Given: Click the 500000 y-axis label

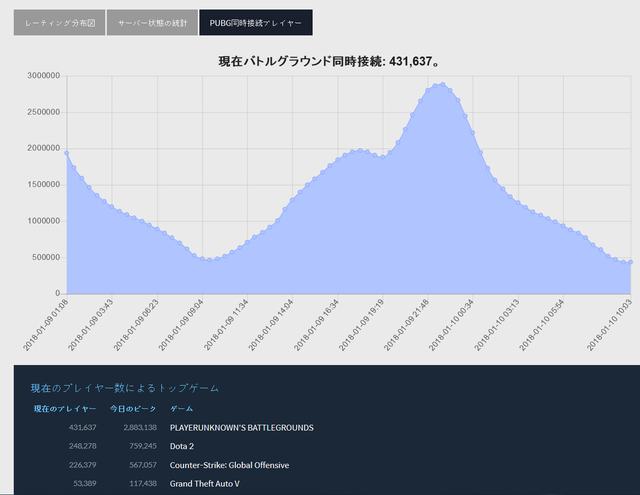Looking at the screenshot, I should (x=46, y=257).
